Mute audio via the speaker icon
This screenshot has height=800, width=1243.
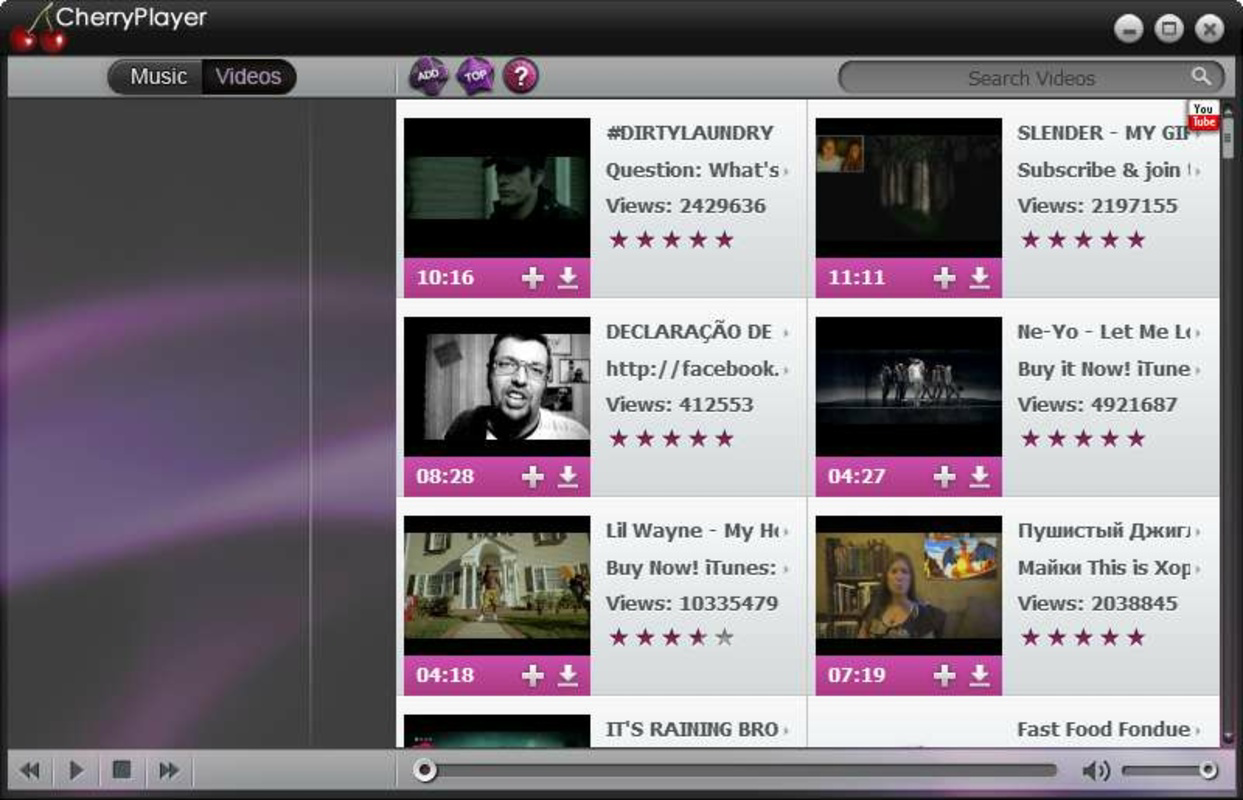[x=1095, y=771]
